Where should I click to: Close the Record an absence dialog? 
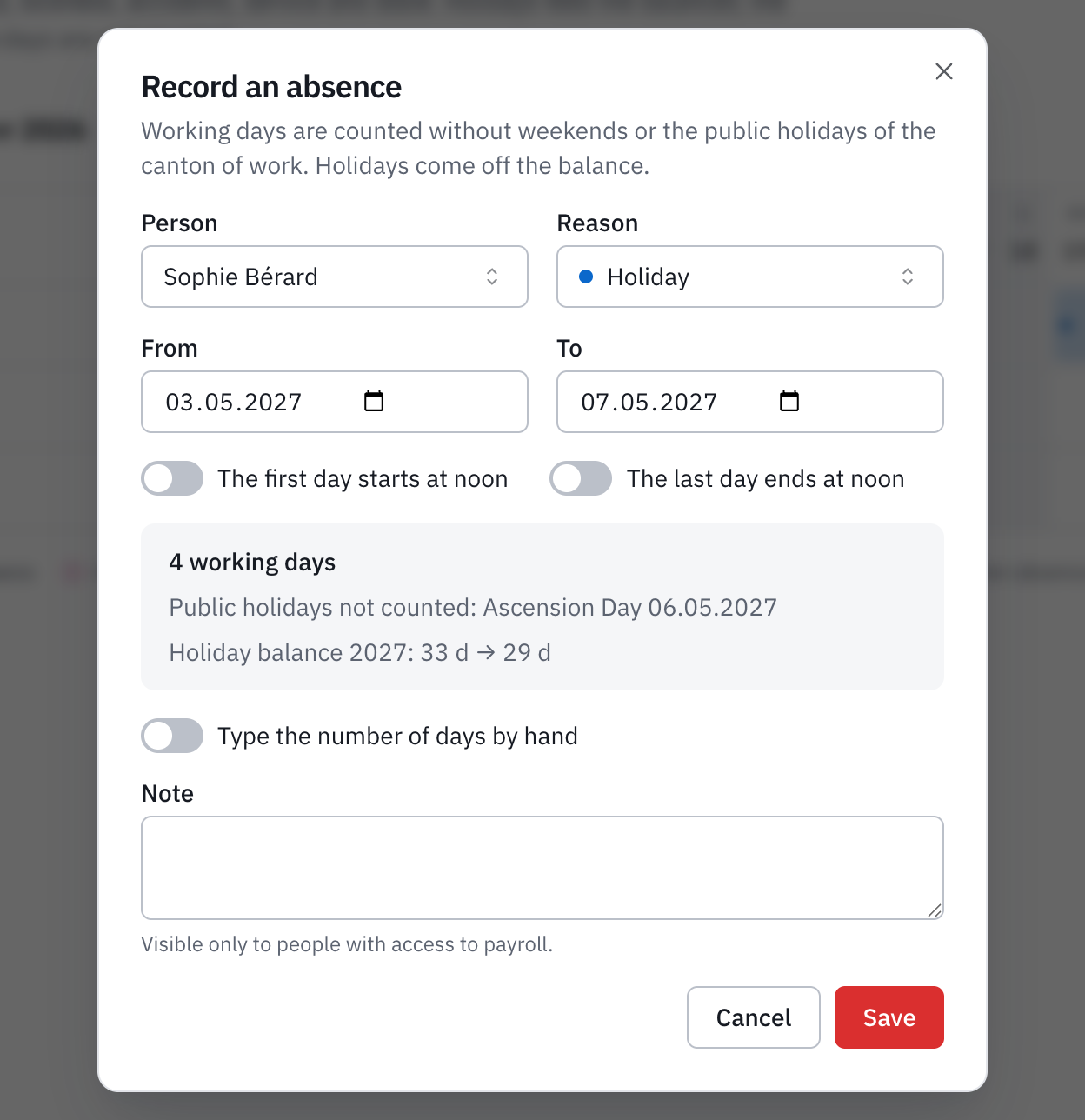coord(943,71)
